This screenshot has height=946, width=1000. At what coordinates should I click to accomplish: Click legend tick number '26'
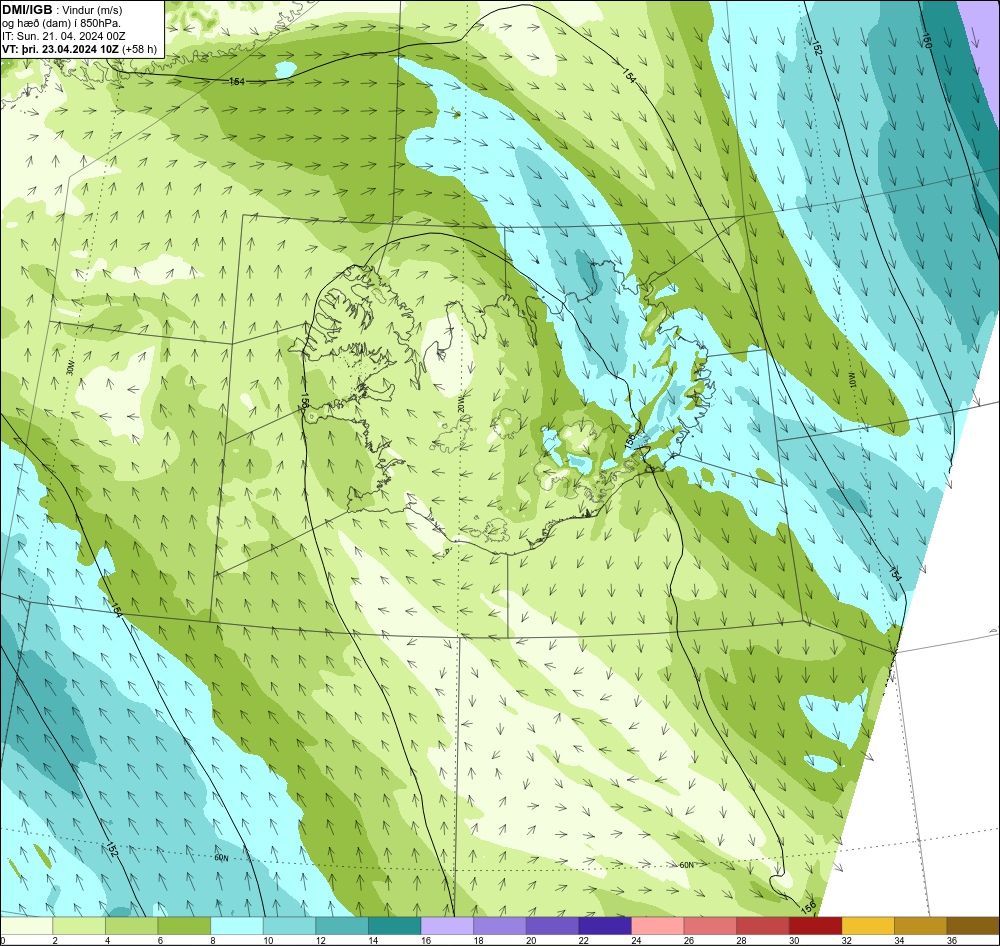point(689,940)
